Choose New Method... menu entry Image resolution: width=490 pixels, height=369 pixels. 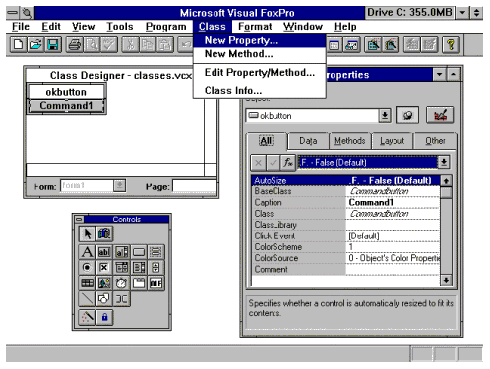coord(259,54)
